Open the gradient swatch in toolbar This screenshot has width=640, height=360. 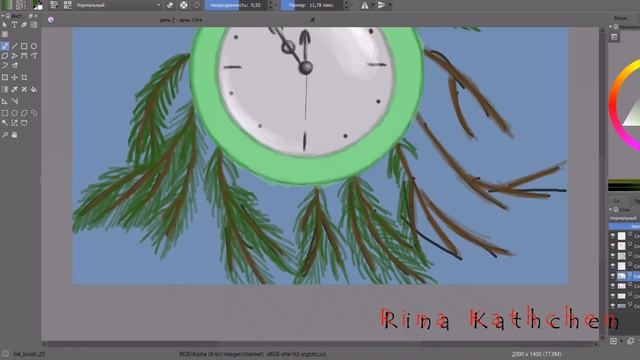[7, 5]
